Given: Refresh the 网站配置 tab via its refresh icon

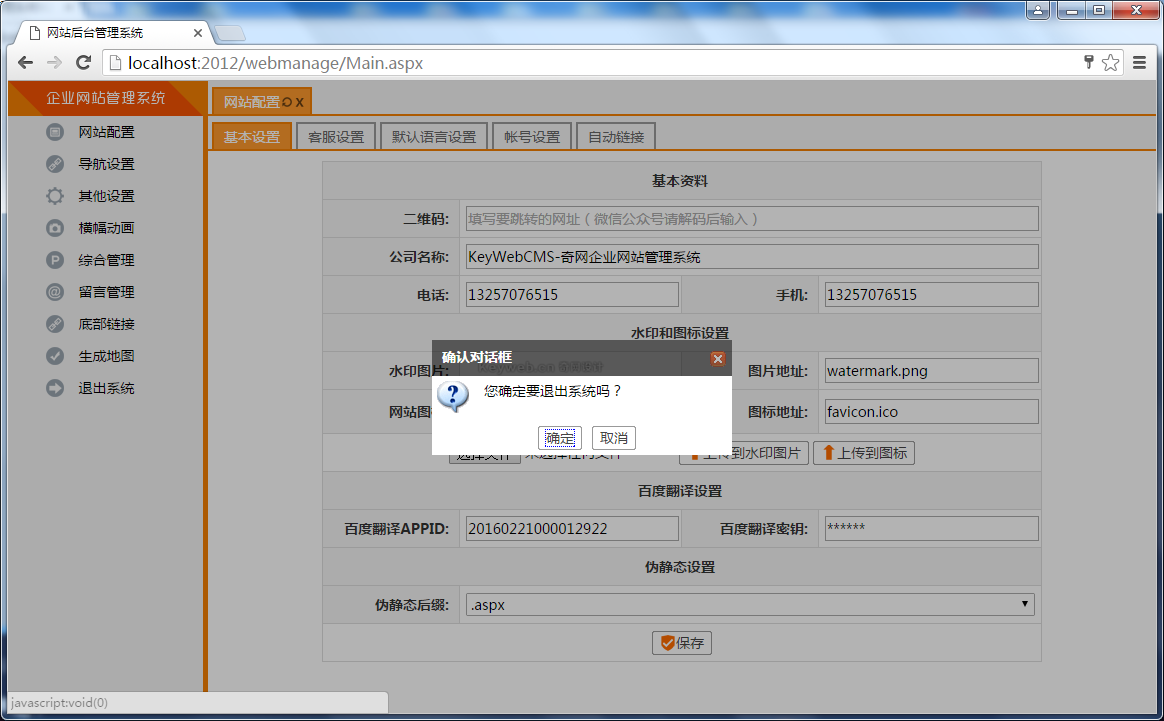Looking at the screenshot, I should click(287, 102).
